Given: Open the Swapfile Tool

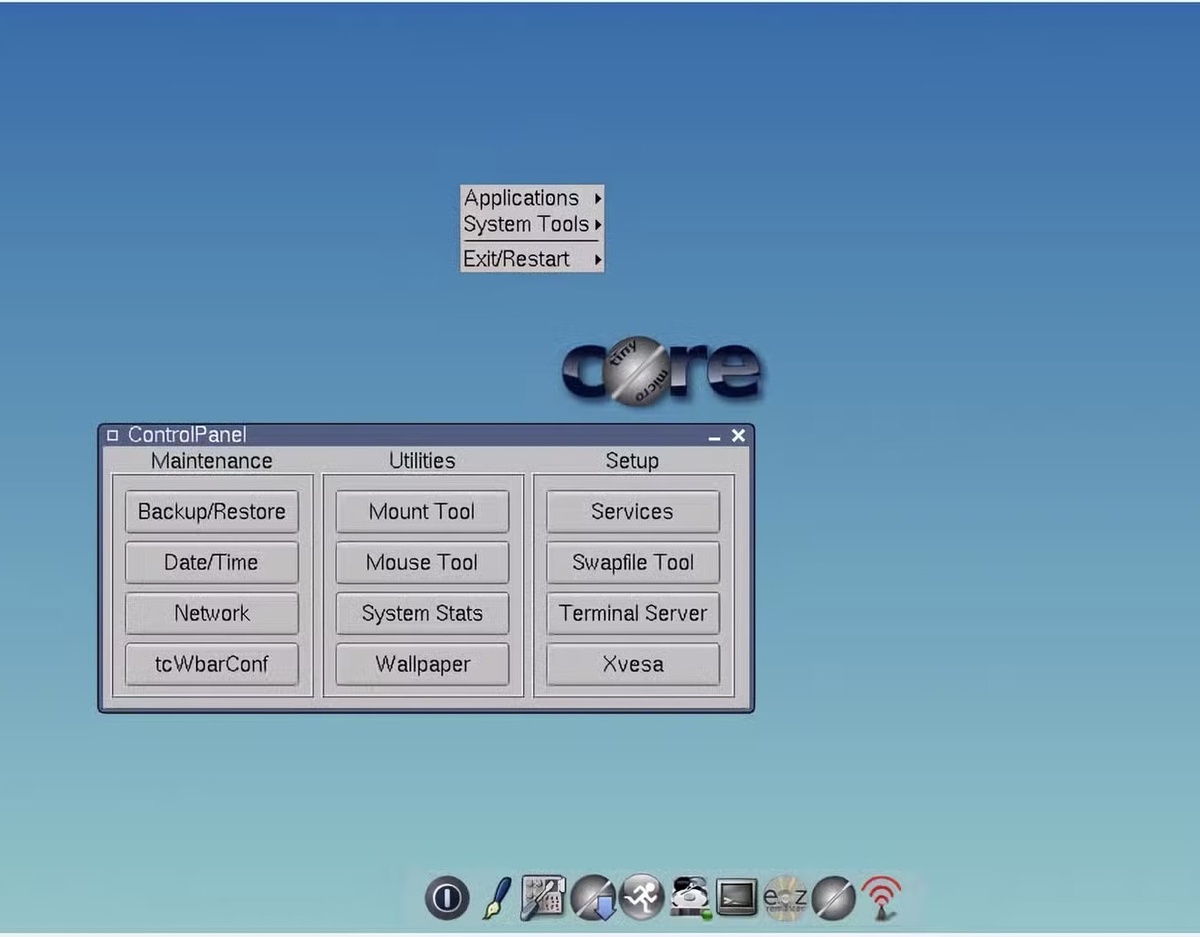Looking at the screenshot, I should pyautogui.click(x=633, y=562).
